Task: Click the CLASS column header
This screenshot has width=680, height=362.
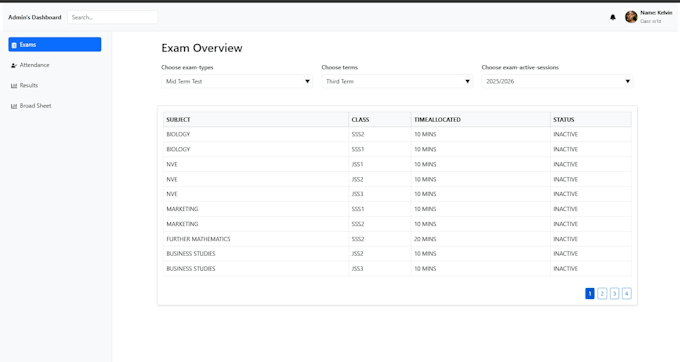Action: 380,119
